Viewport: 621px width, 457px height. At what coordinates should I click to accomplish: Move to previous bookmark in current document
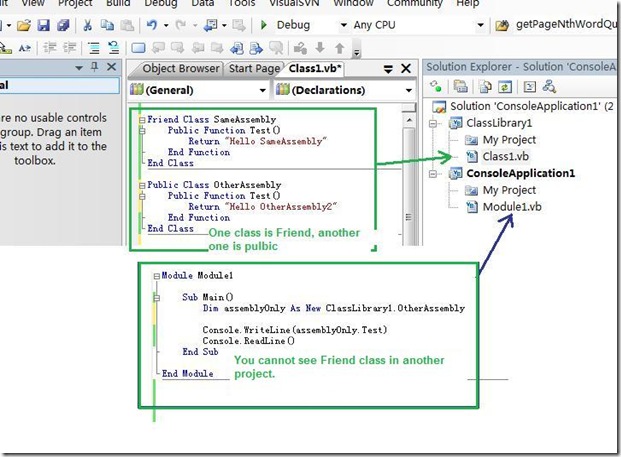pyautogui.click(x=237, y=48)
